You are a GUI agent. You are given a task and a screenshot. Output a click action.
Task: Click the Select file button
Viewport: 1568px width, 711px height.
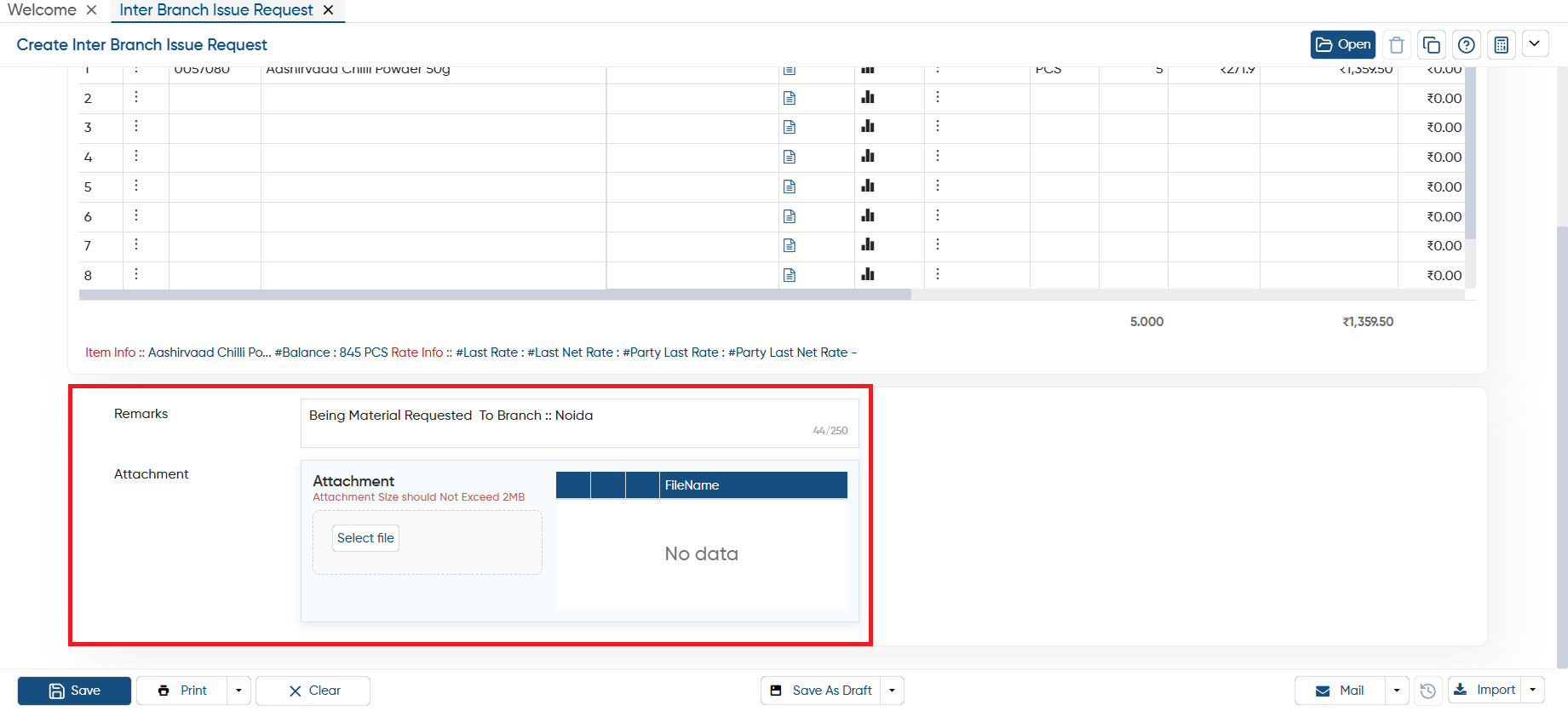365,538
